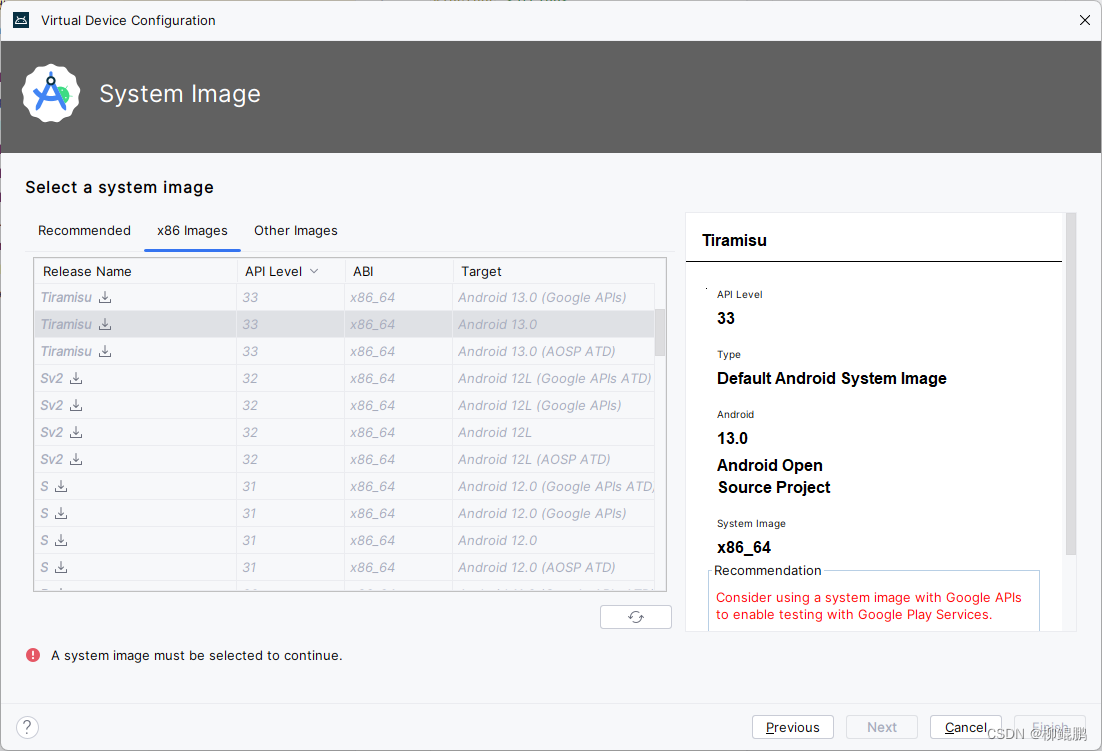Click the Previous button

tap(793, 727)
